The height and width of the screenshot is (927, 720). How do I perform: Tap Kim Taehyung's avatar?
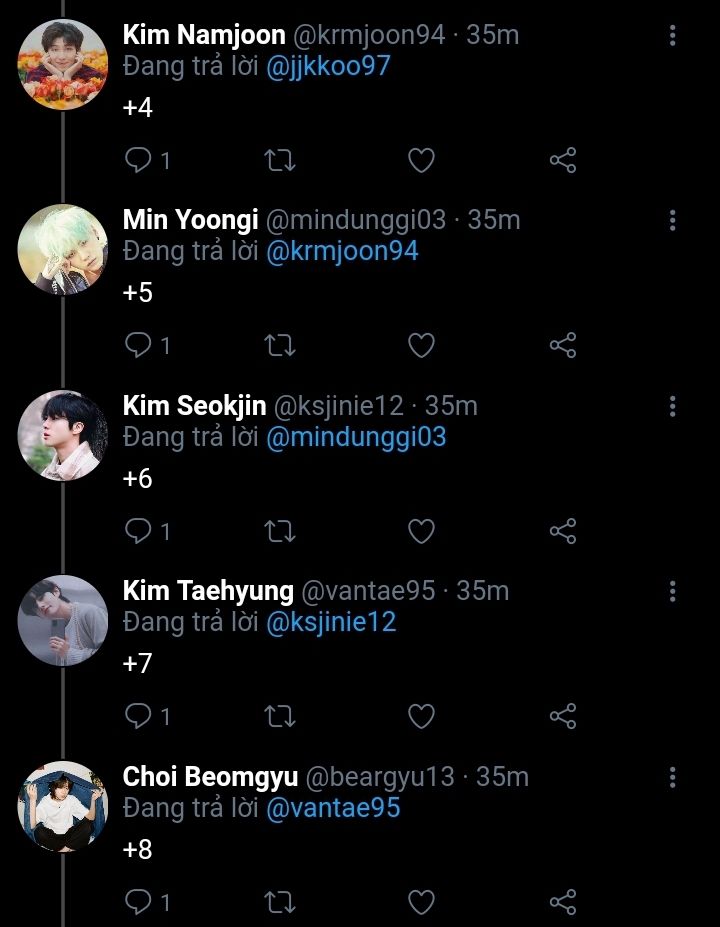coord(63,620)
